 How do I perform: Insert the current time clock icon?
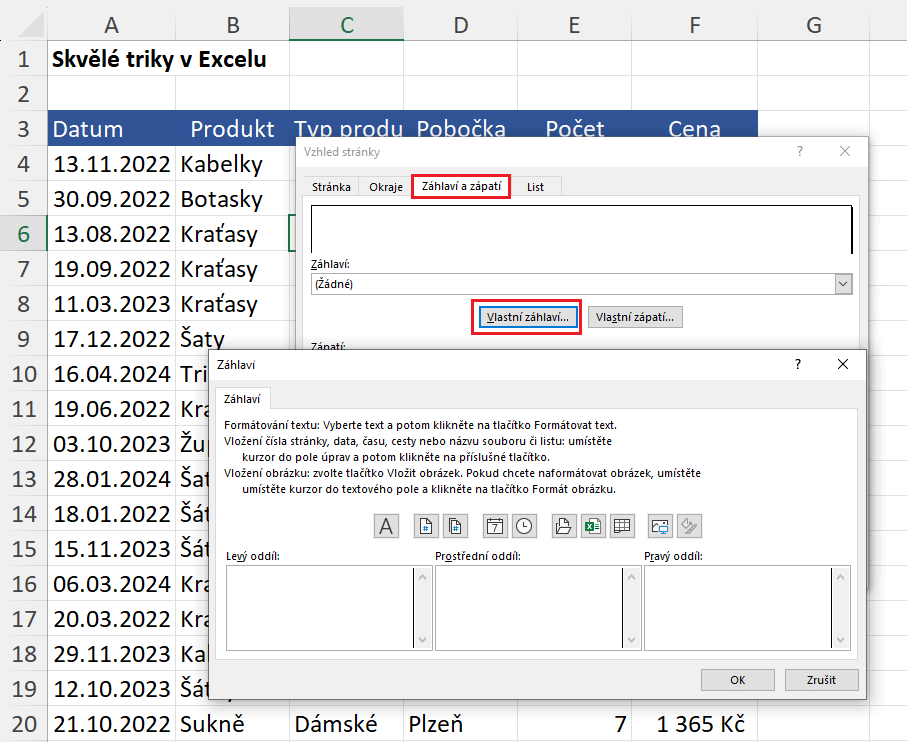pos(524,526)
